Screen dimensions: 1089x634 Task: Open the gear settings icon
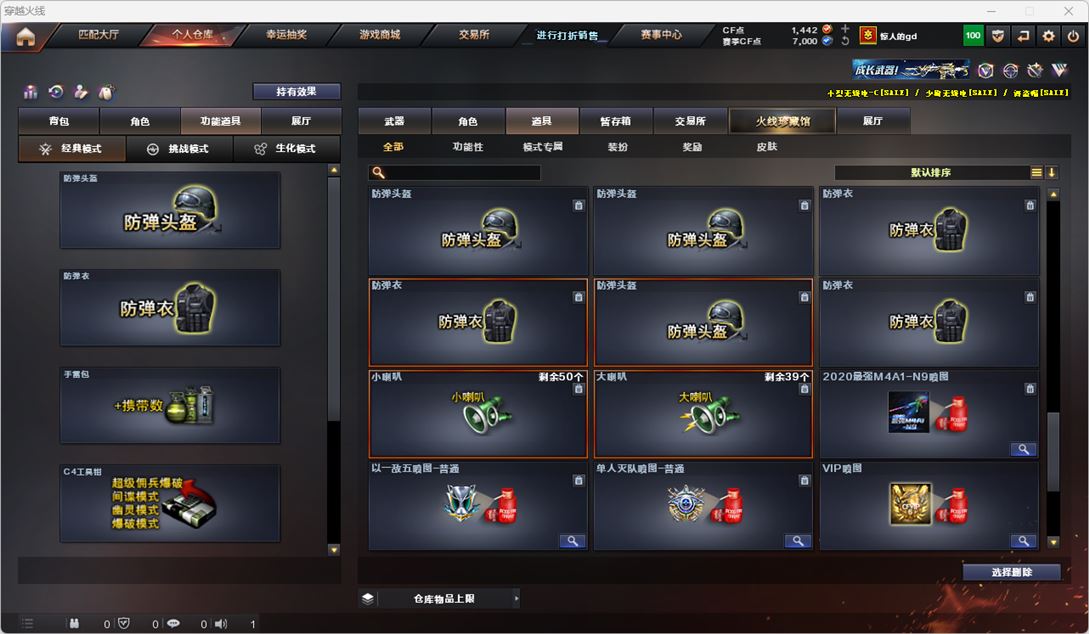pos(1048,35)
